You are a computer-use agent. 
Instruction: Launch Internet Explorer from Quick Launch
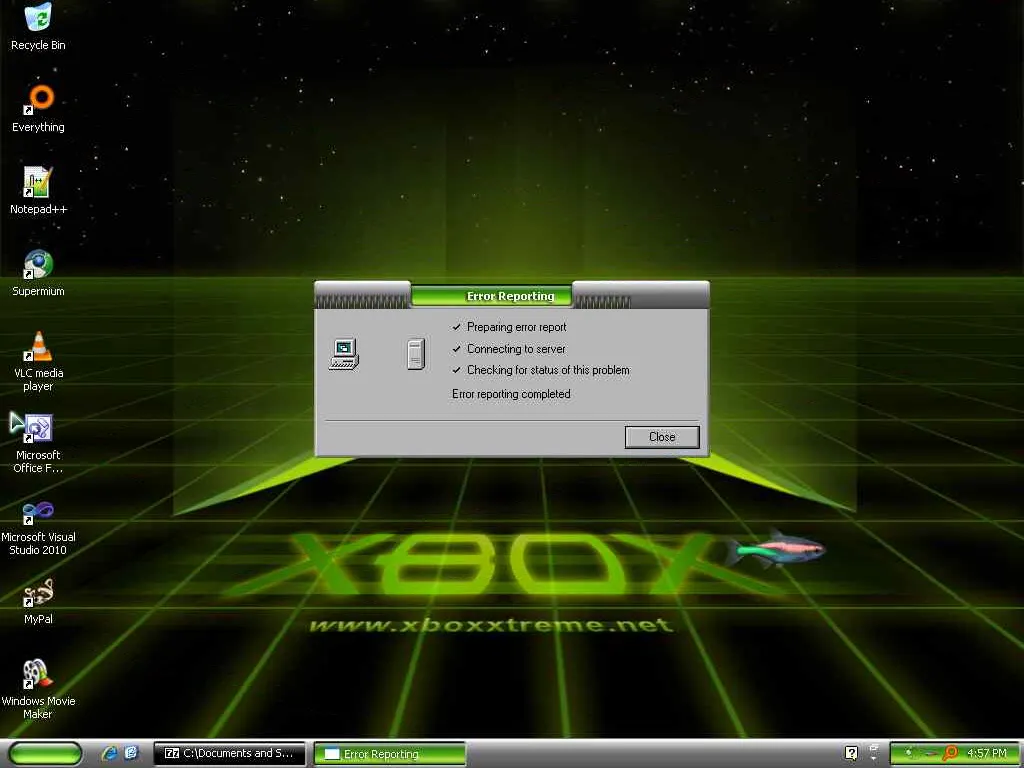click(109, 754)
